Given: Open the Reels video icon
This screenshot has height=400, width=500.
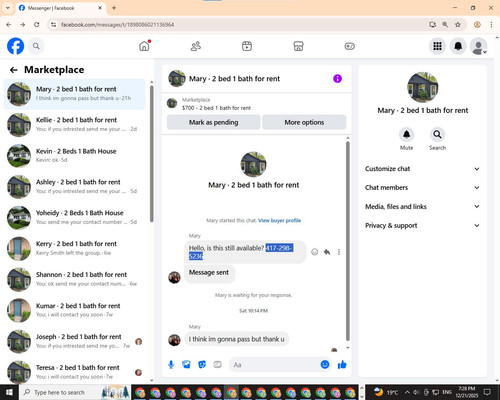Looking at the screenshot, I should 247,46.
